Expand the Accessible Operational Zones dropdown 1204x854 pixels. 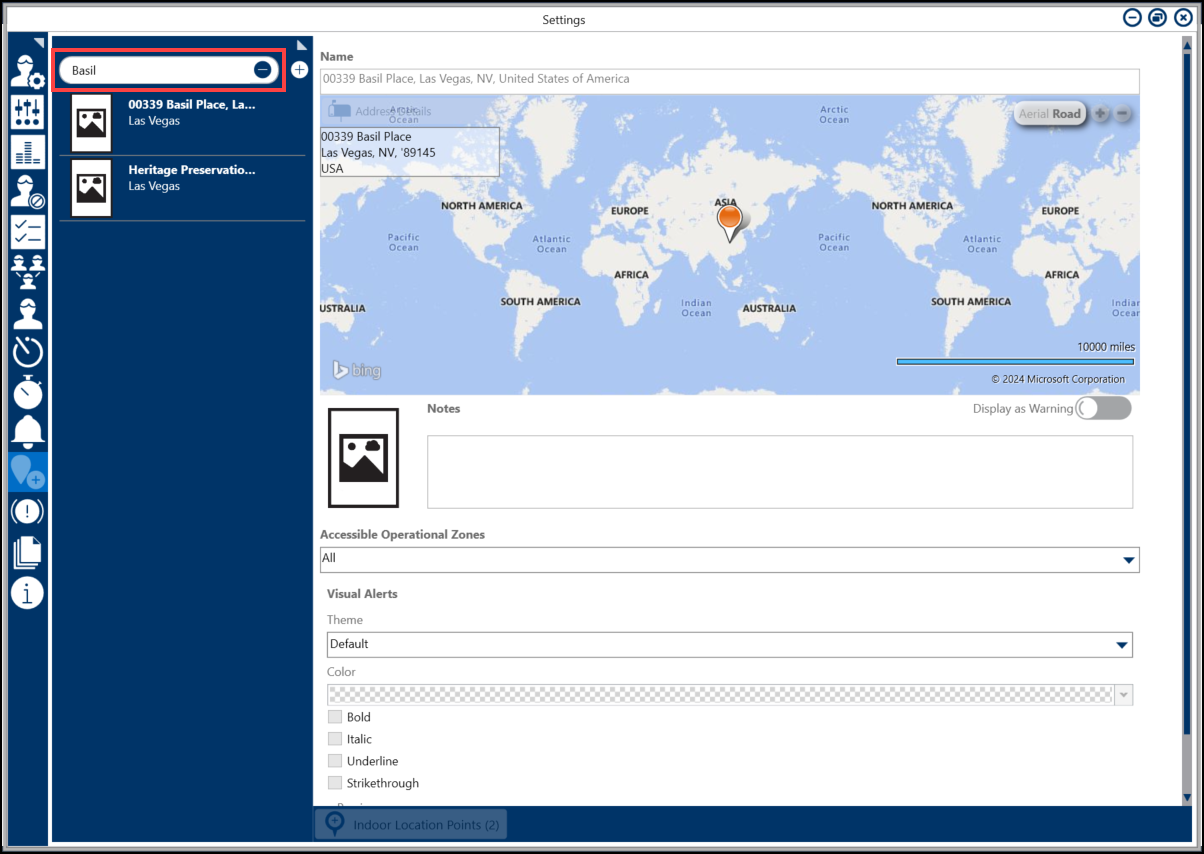[x=1128, y=559]
